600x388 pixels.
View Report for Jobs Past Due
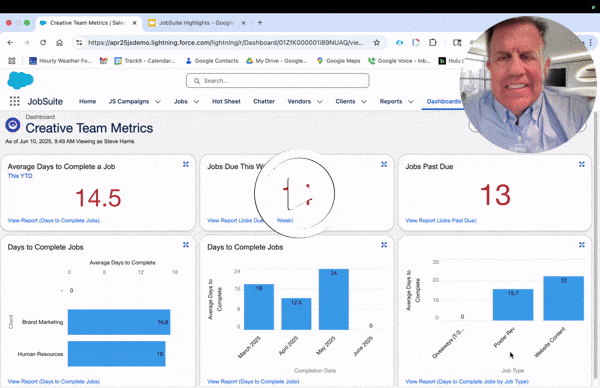pos(441,220)
